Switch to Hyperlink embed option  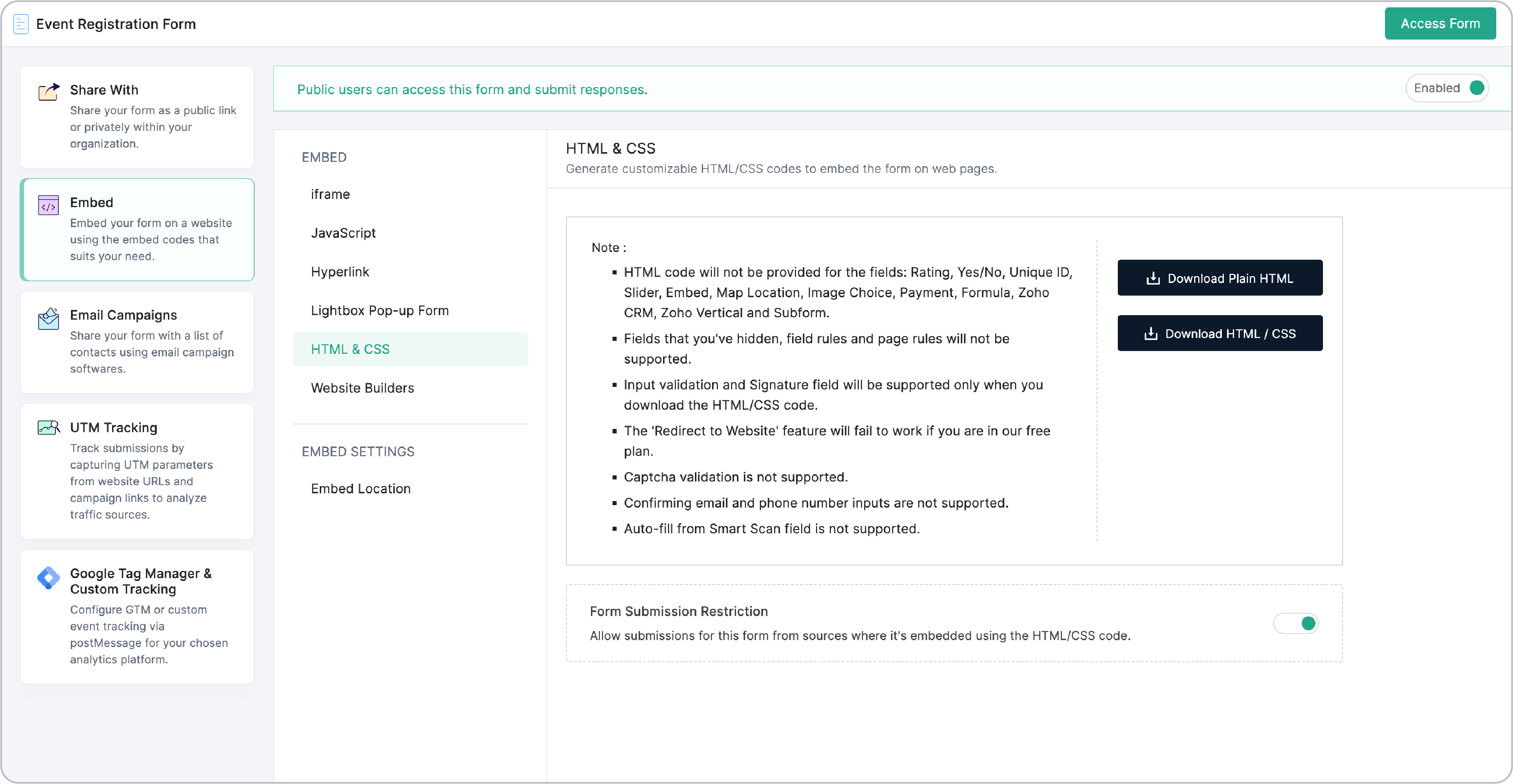pyautogui.click(x=339, y=272)
